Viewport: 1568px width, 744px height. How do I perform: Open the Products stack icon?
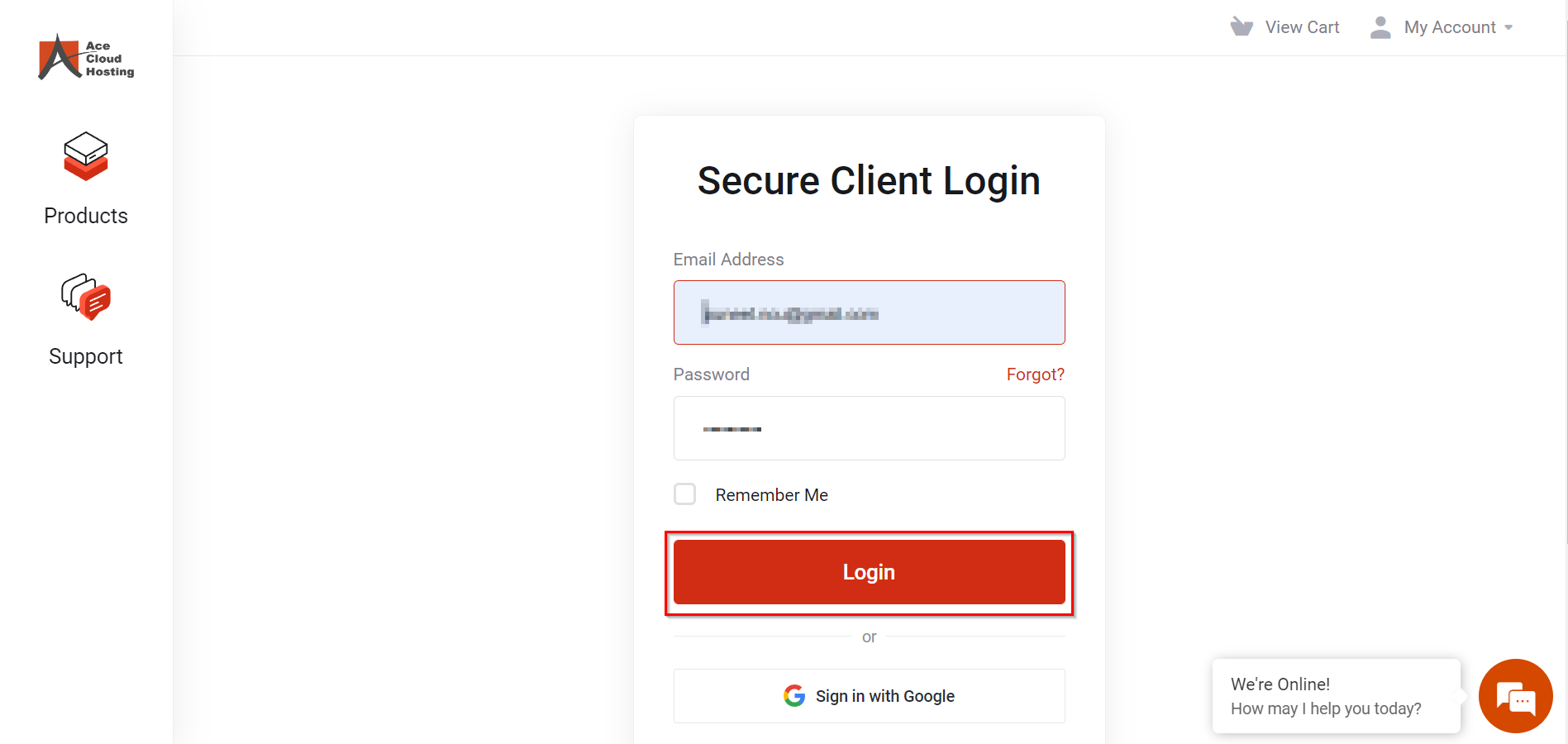tap(86, 155)
